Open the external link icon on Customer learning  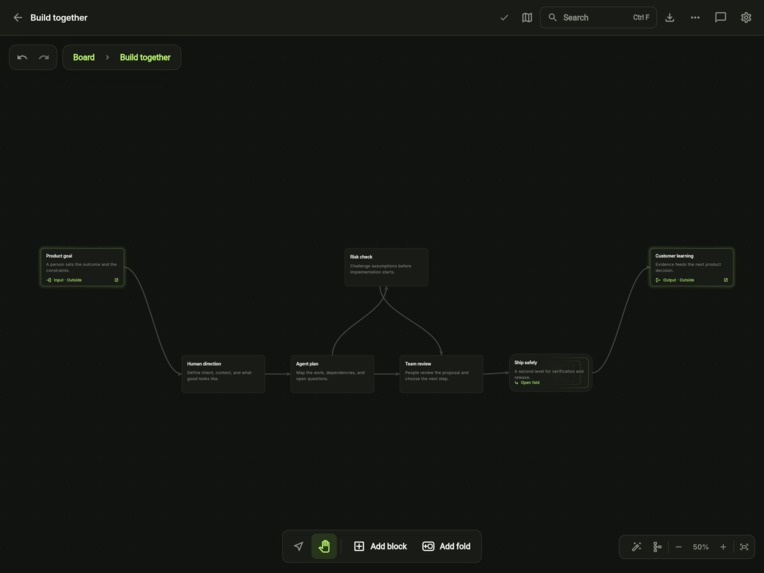[726, 280]
